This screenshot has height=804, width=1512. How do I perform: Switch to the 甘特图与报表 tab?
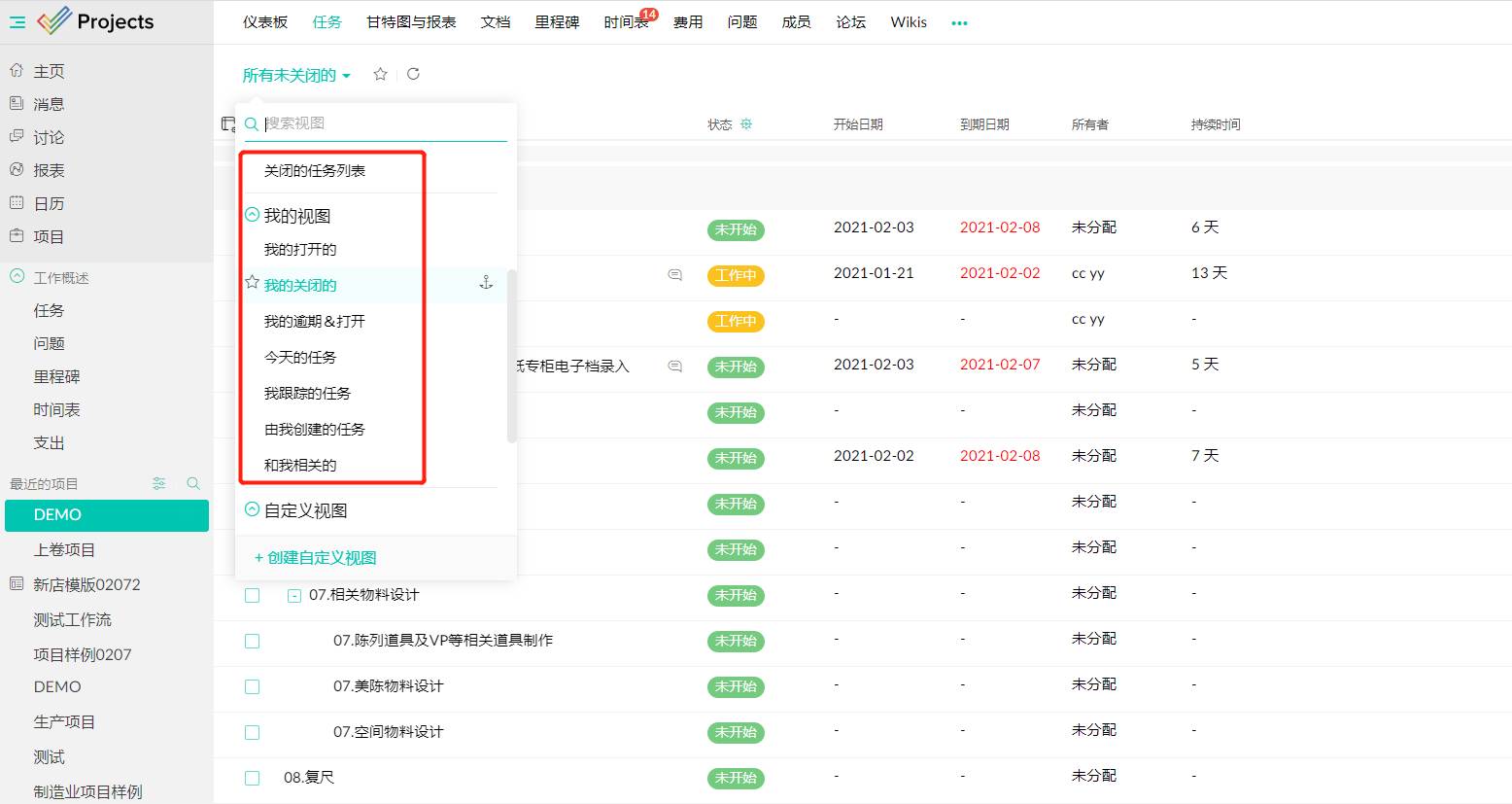click(x=410, y=21)
